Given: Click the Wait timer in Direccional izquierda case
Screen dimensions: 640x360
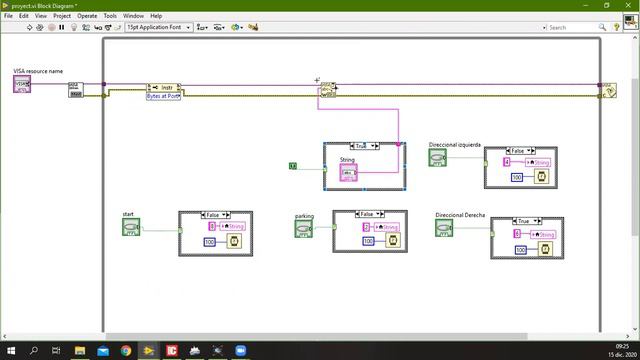Looking at the screenshot, I should [541, 177].
